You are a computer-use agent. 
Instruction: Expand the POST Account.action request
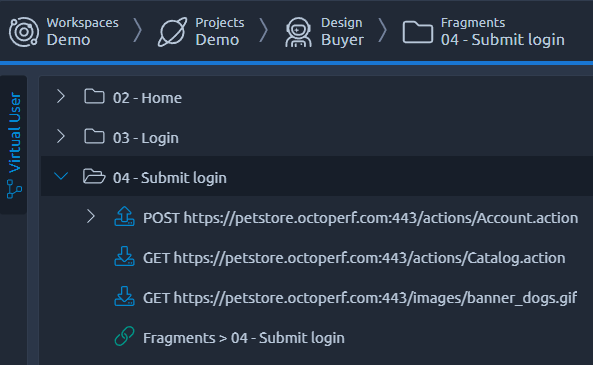click(x=91, y=216)
